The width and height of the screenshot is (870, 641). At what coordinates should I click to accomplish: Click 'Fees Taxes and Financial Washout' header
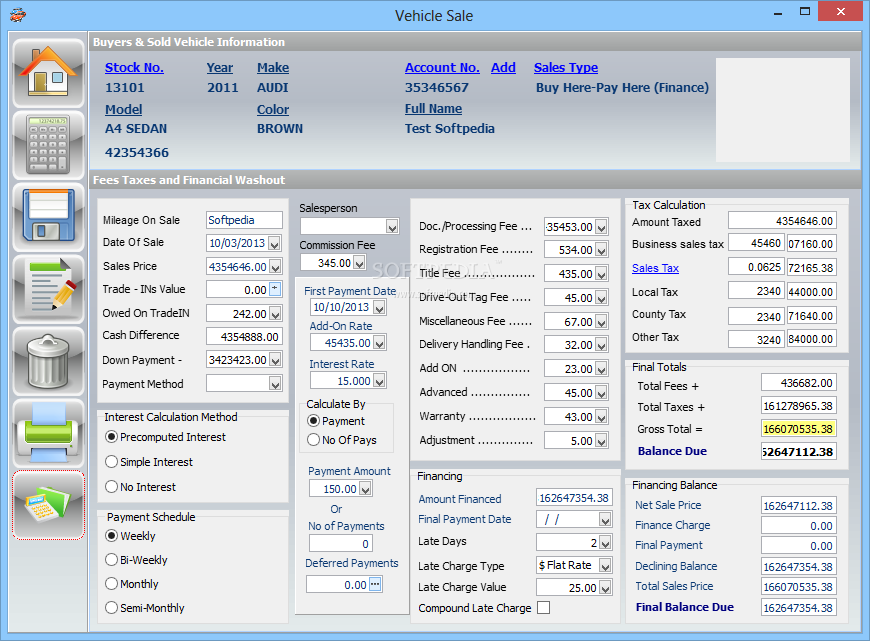pos(189,180)
